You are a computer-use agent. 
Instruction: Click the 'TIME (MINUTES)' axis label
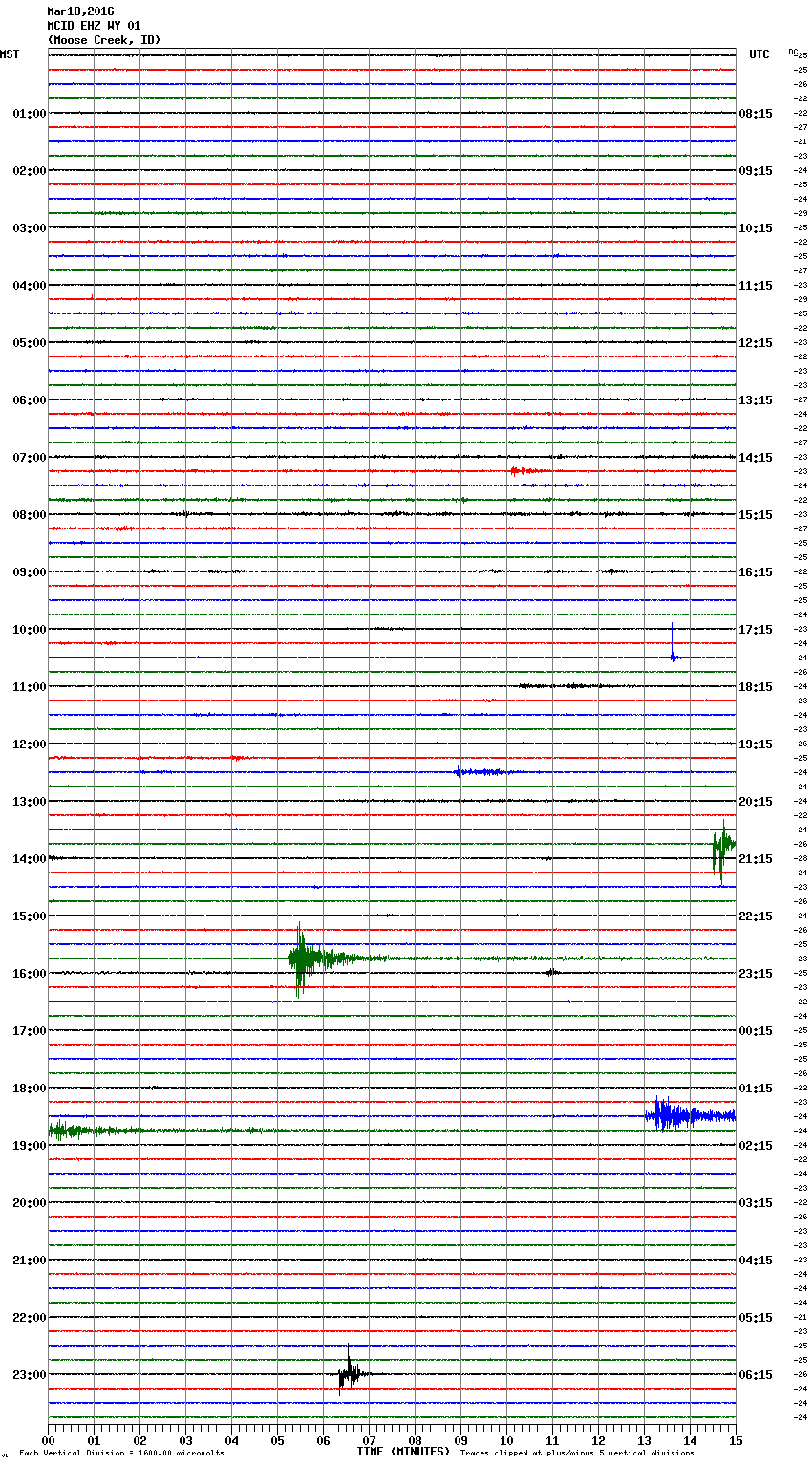point(403,1452)
